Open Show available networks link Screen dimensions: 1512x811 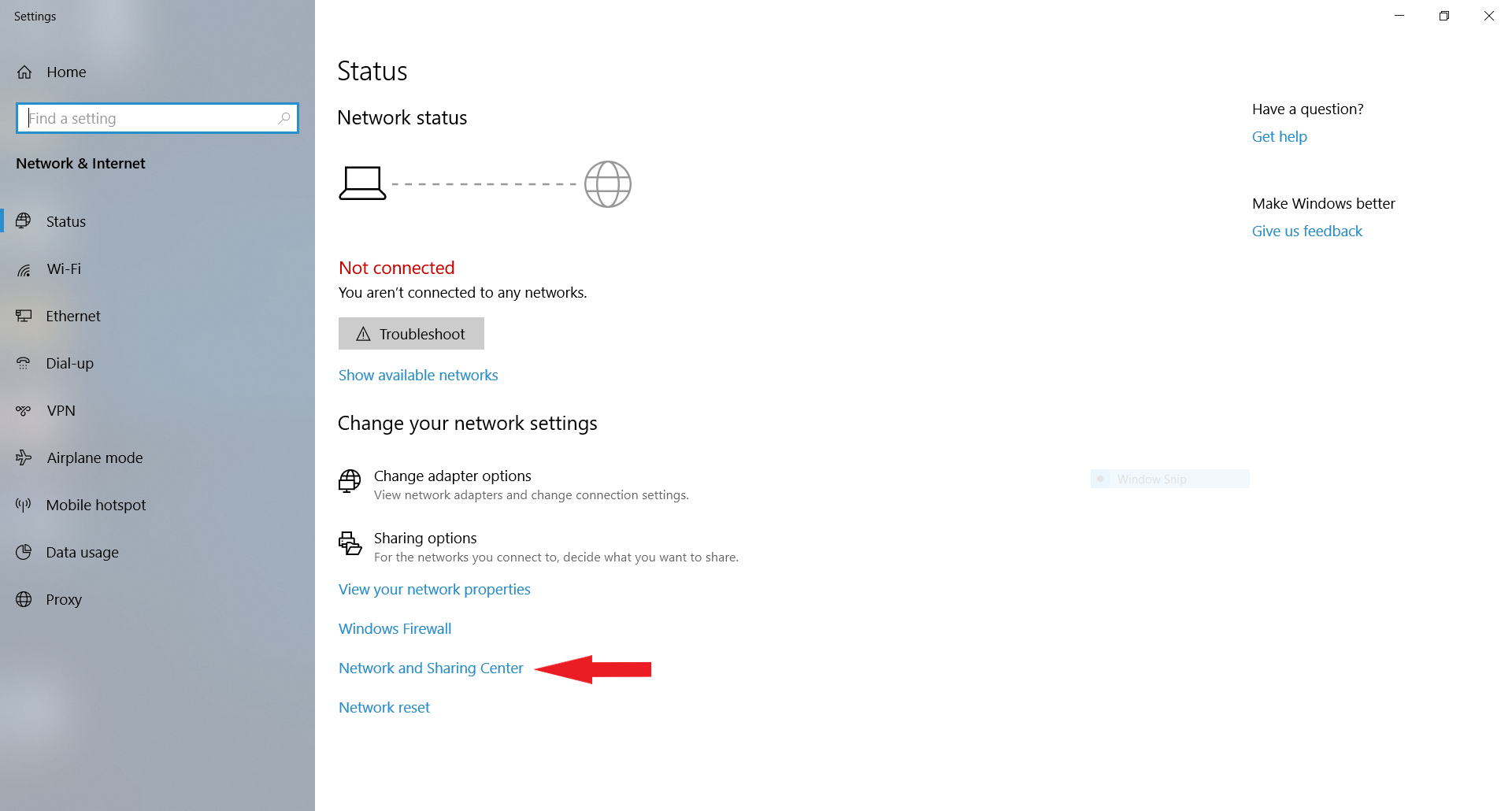pyautogui.click(x=418, y=376)
